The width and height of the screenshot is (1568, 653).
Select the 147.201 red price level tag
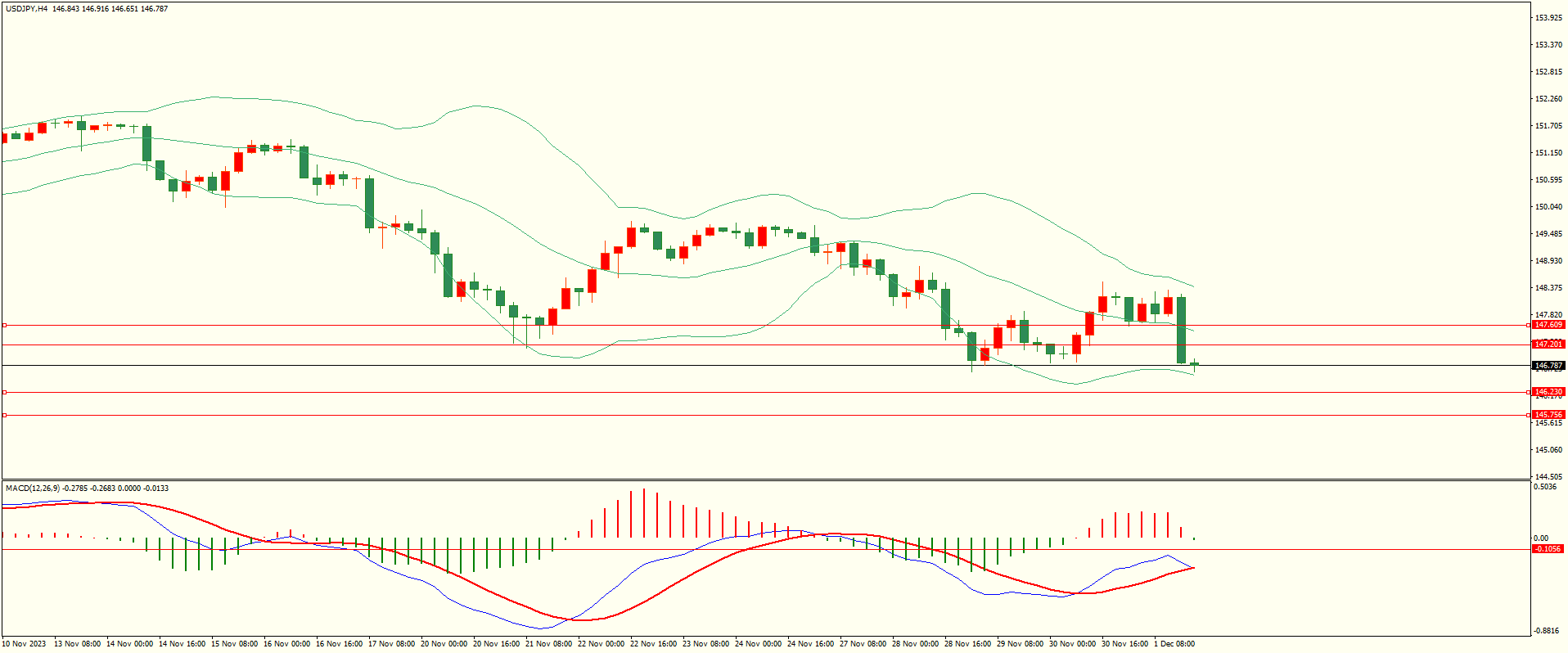pos(1548,345)
